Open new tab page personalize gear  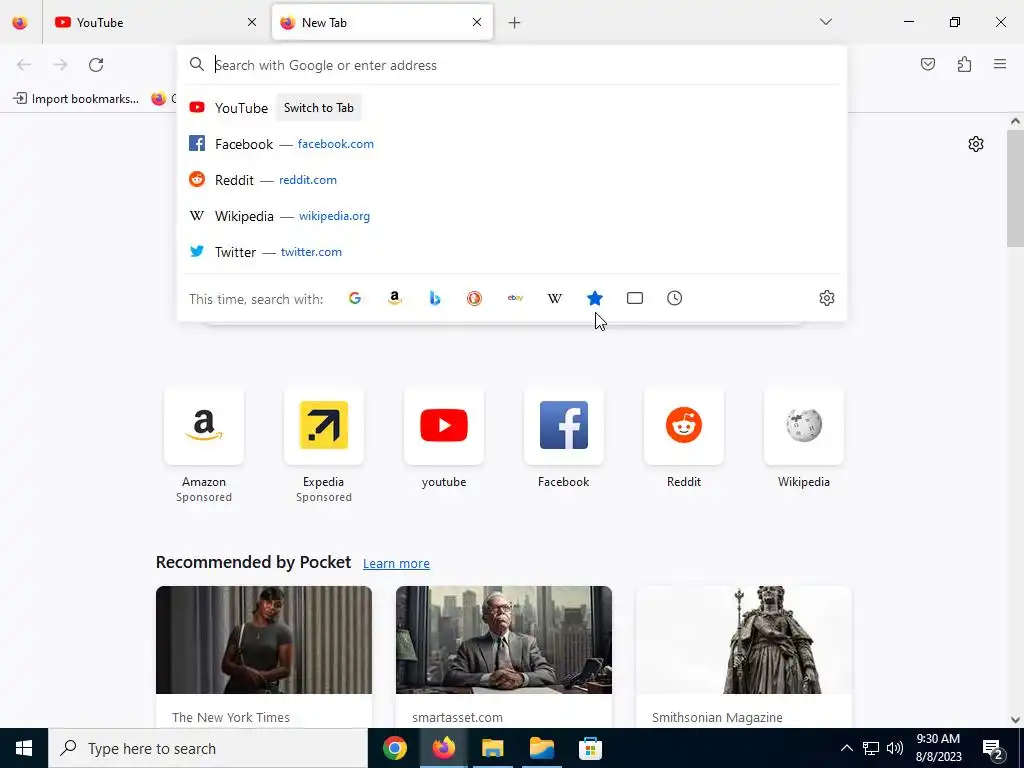pyautogui.click(x=976, y=144)
